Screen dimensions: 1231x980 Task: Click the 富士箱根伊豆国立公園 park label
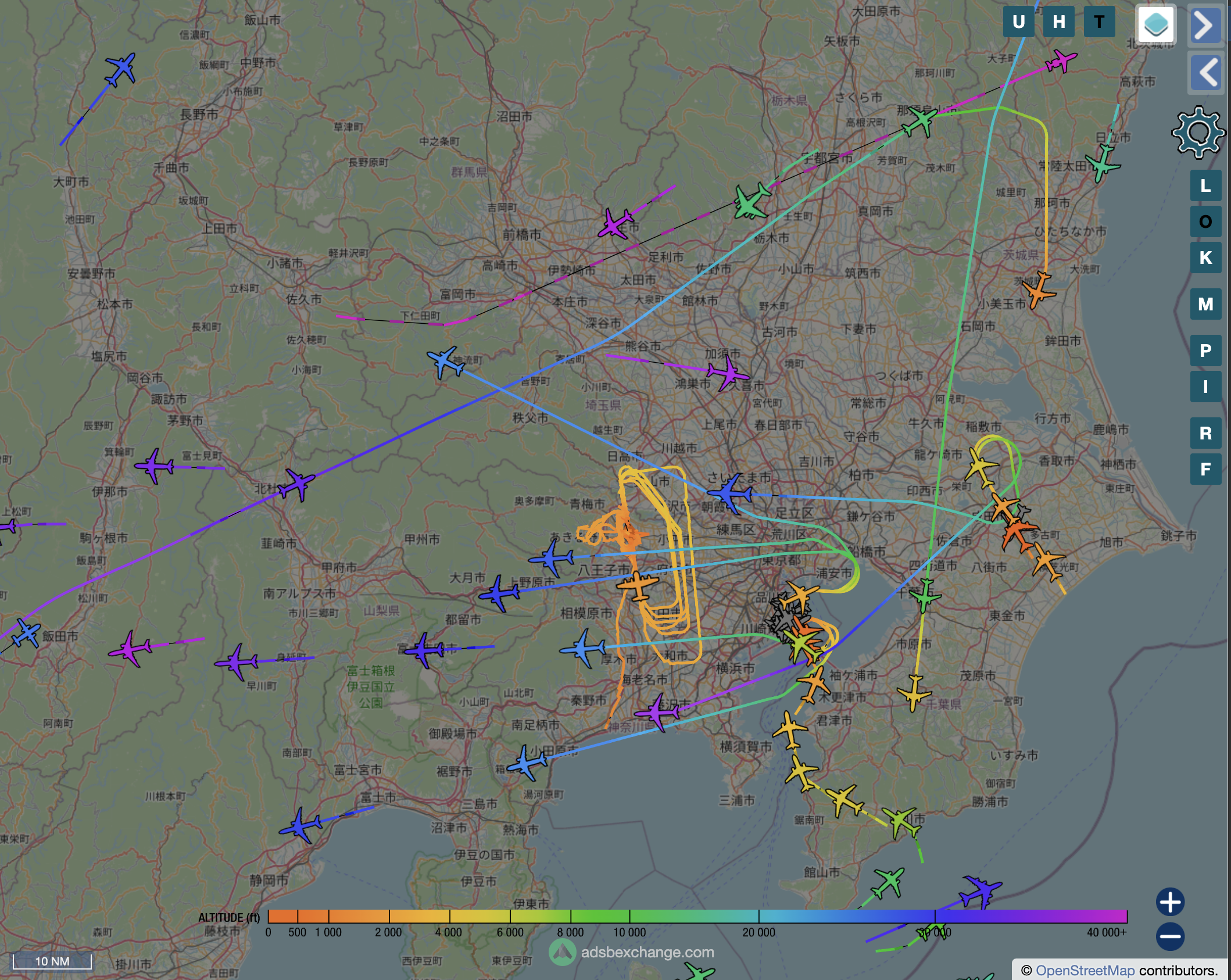click(371, 686)
